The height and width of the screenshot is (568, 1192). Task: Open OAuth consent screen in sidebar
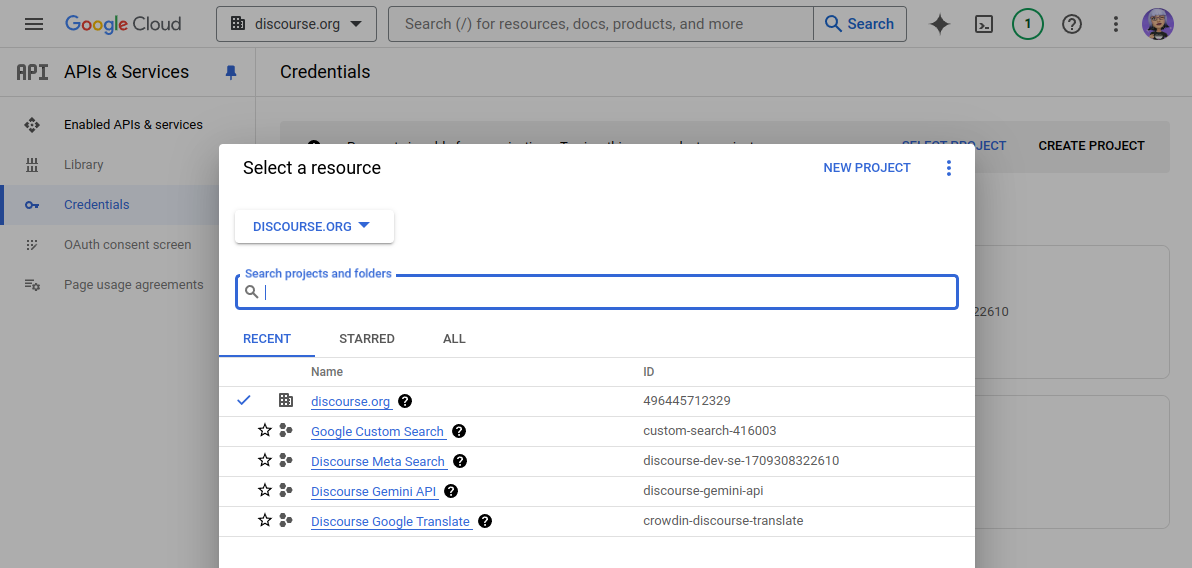(x=128, y=245)
